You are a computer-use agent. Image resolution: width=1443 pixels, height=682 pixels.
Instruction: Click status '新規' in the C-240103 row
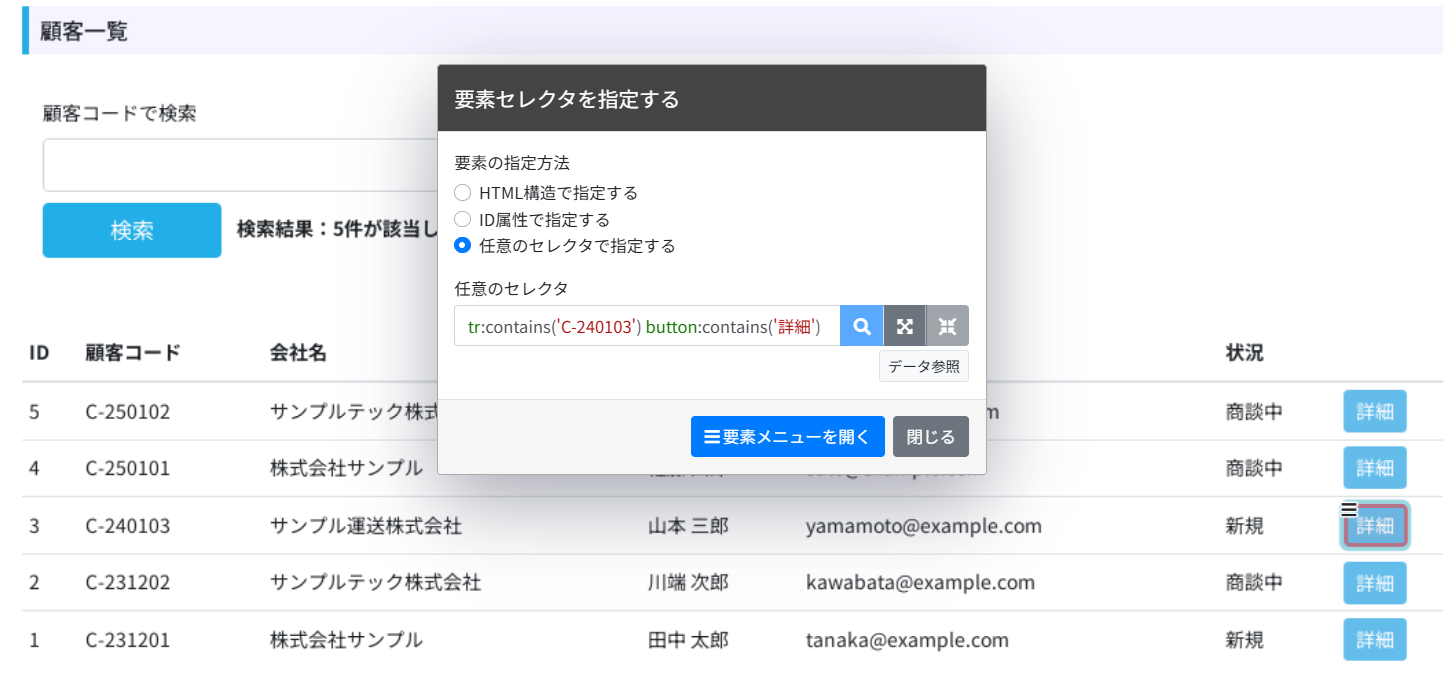tap(1245, 526)
